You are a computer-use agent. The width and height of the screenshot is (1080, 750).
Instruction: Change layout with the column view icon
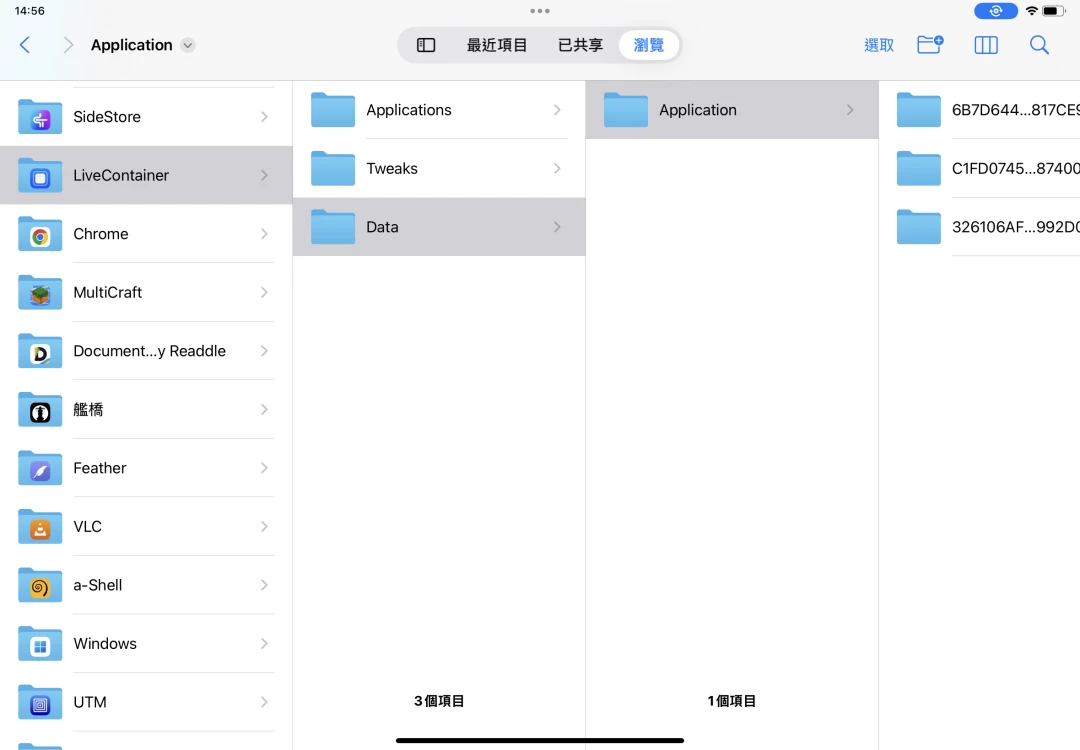(x=986, y=45)
